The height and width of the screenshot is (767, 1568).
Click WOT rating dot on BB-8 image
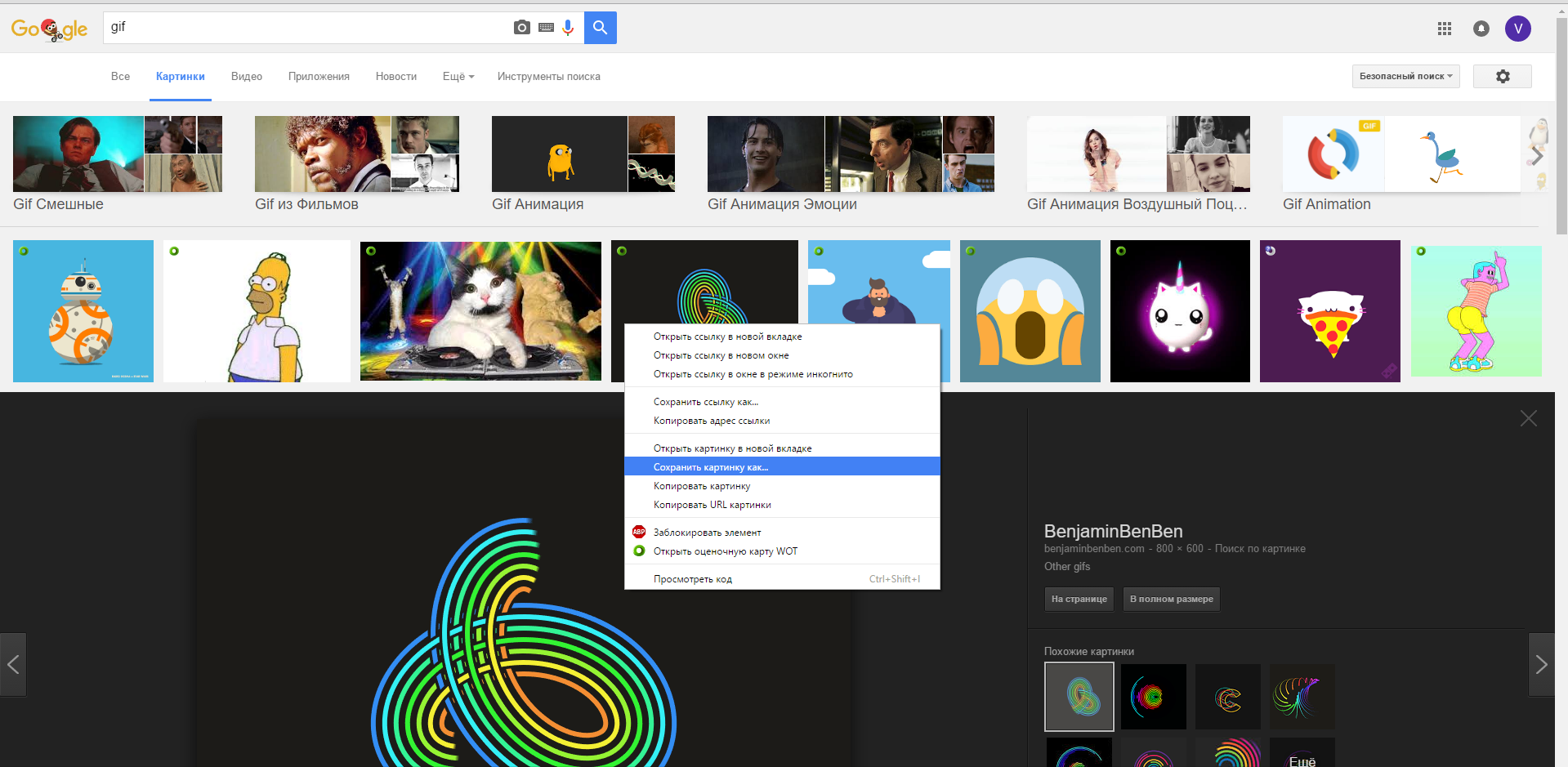click(24, 251)
